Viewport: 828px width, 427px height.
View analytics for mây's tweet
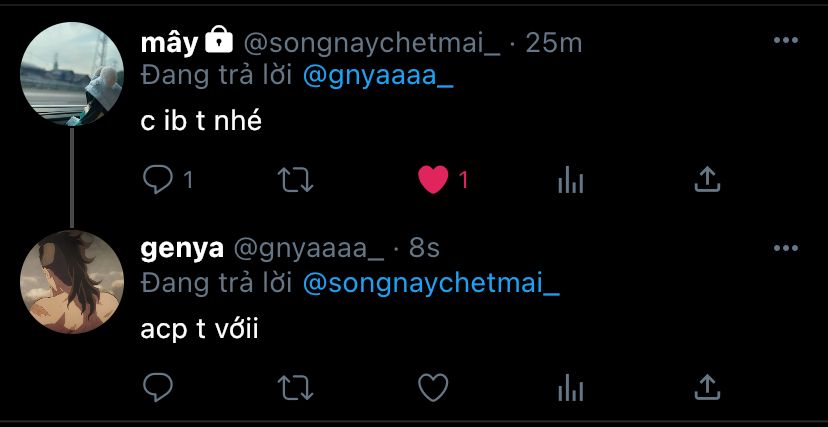[x=570, y=179]
